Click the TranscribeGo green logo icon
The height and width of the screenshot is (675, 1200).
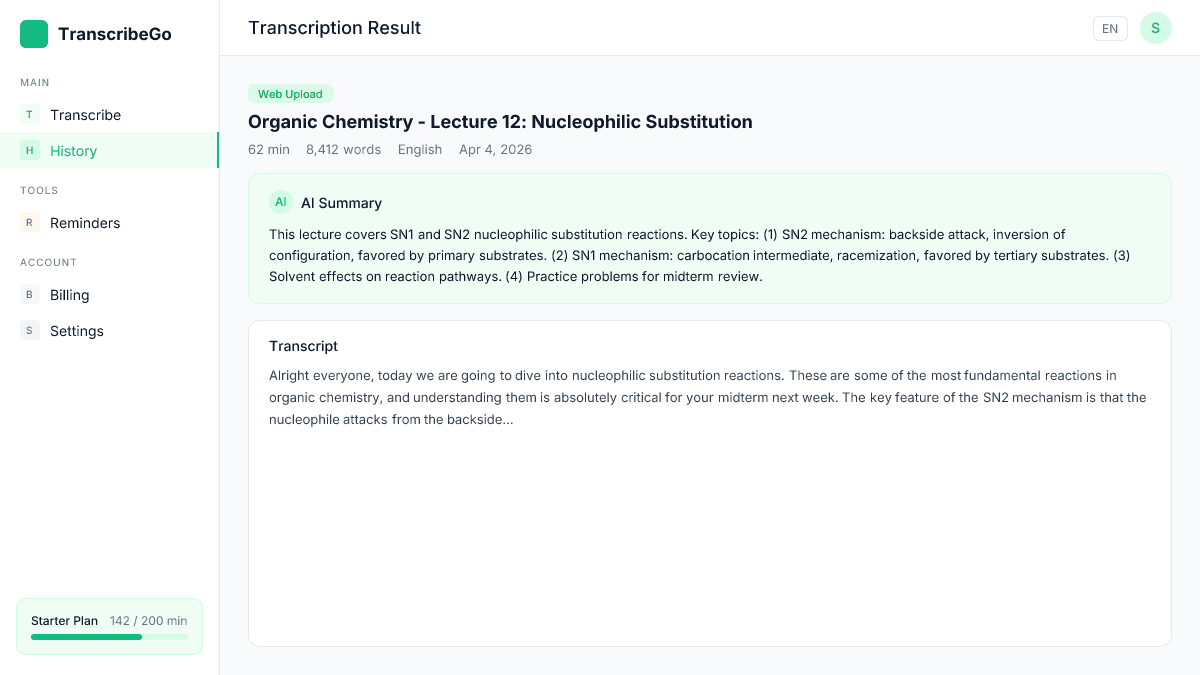click(34, 34)
